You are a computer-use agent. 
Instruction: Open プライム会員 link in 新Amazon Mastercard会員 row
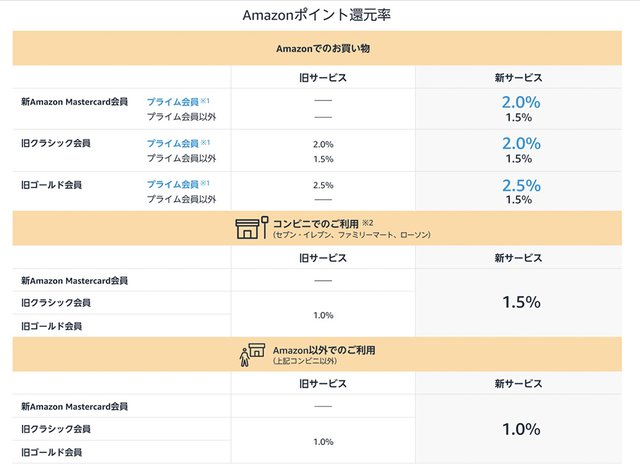[173, 102]
